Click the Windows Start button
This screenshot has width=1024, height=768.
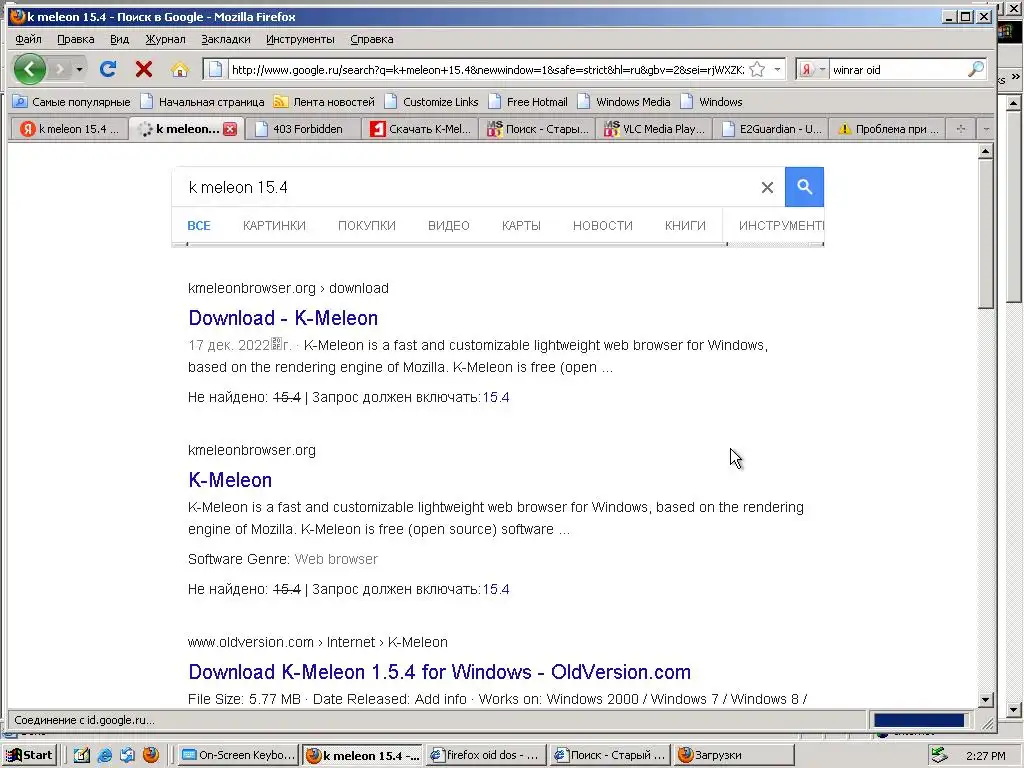point(29,755)
